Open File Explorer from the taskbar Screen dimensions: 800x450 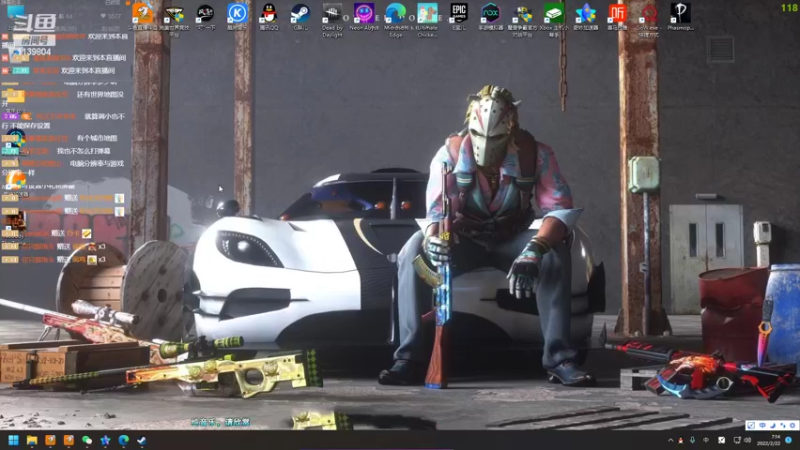coord(32,440)
